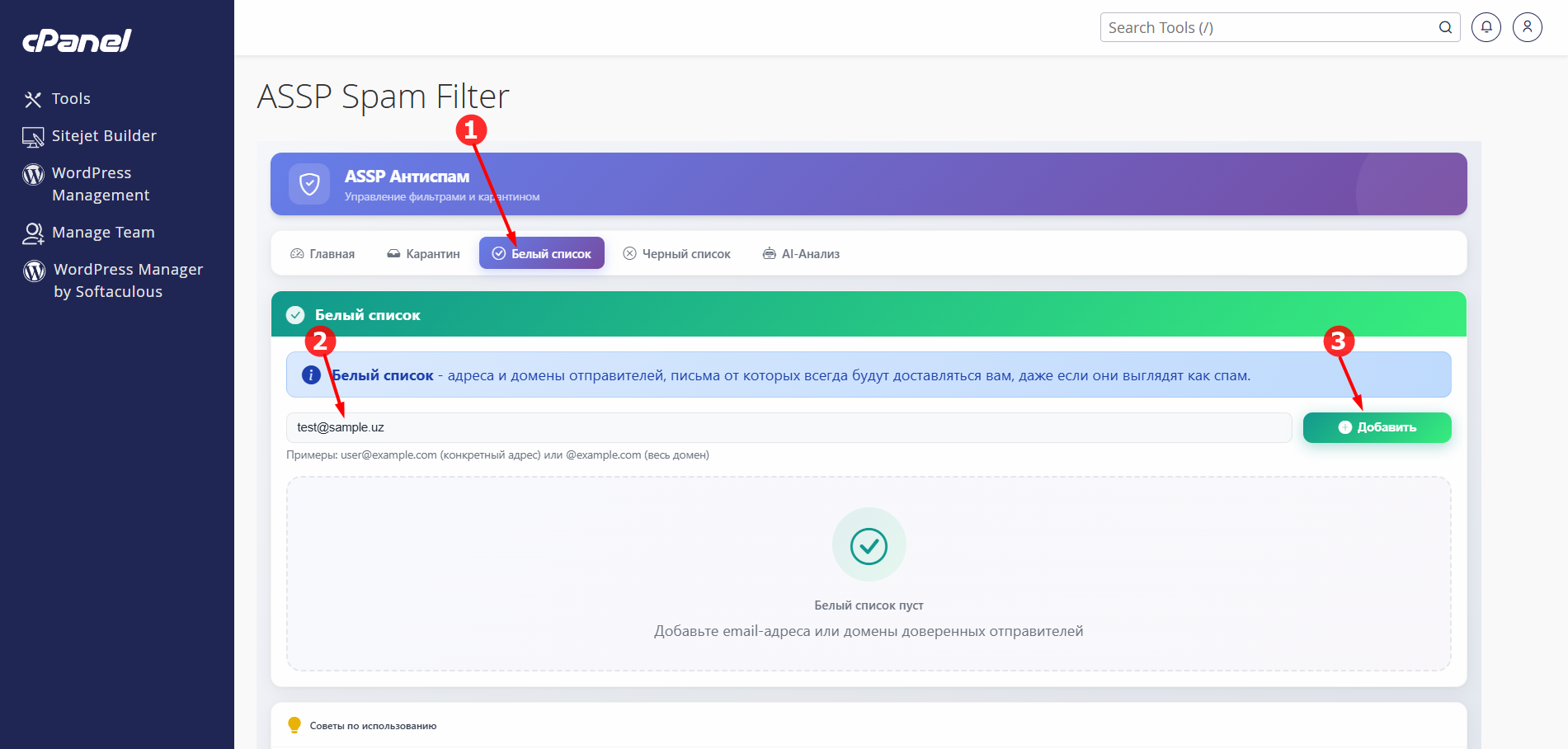This screenshot has height=749, width=1568.
Task: Click the 'ASSP Антиспам' banner title
Action: click(x=407, y=177)
